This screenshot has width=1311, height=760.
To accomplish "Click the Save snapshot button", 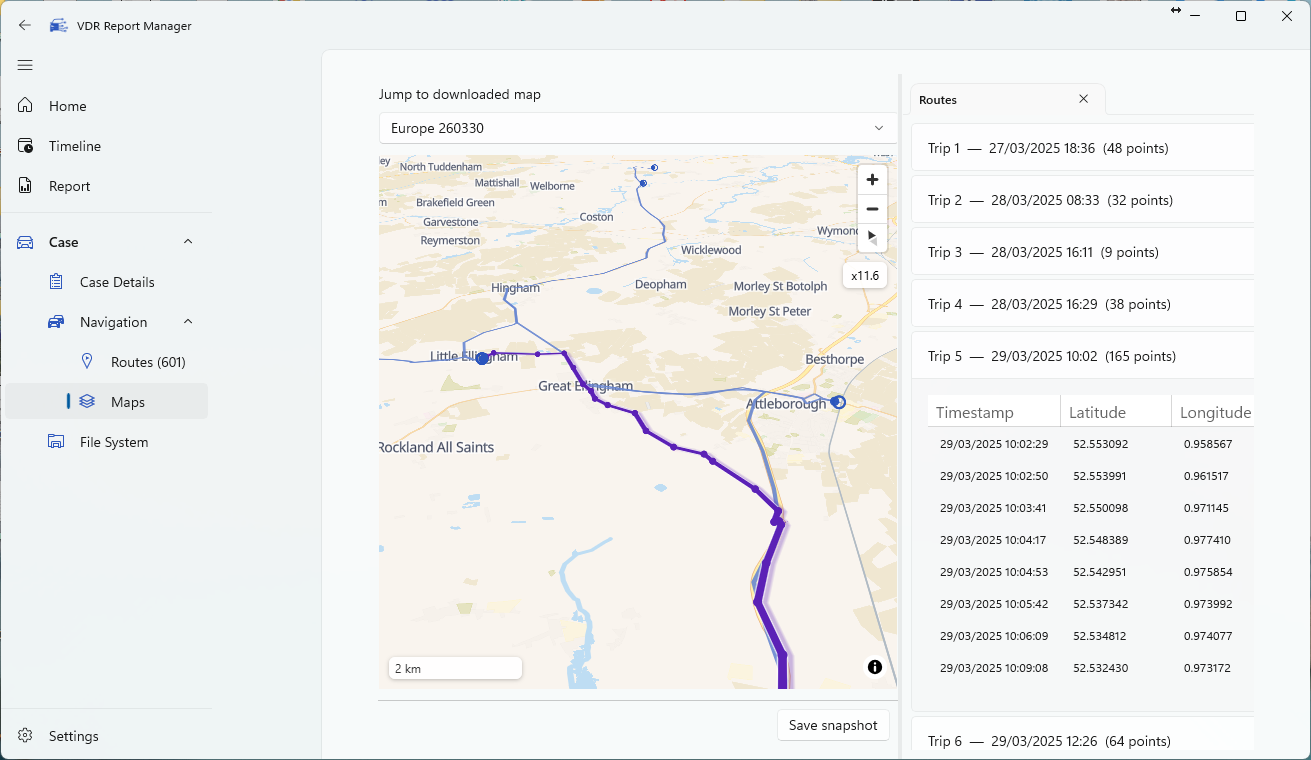I will (833, 725).
